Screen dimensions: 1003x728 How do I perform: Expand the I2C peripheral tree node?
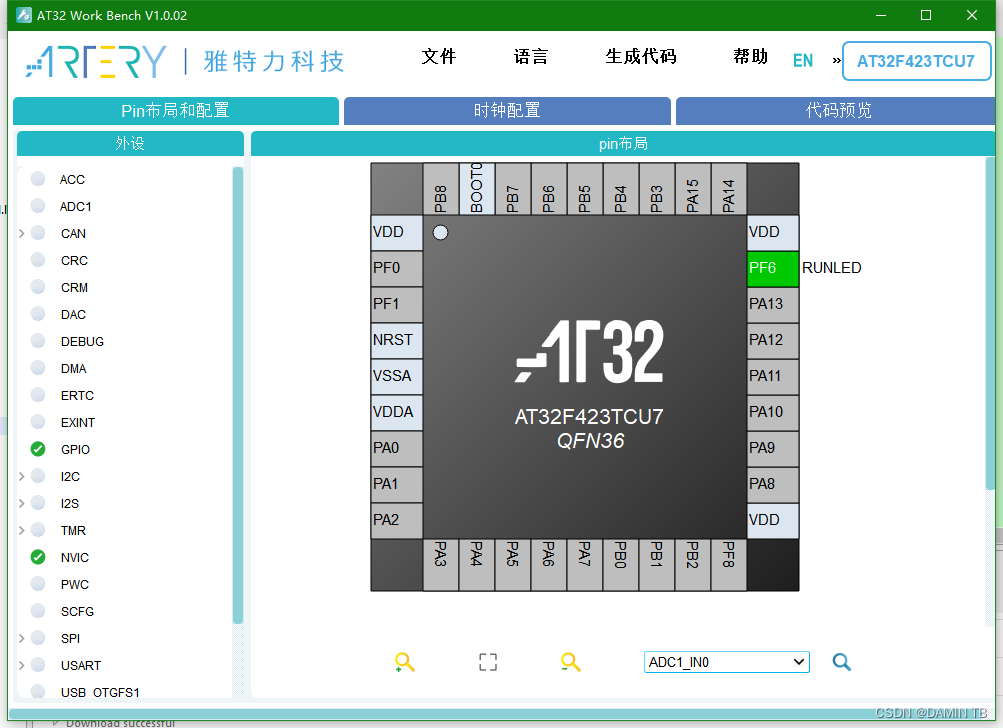(x=21, y=476)
